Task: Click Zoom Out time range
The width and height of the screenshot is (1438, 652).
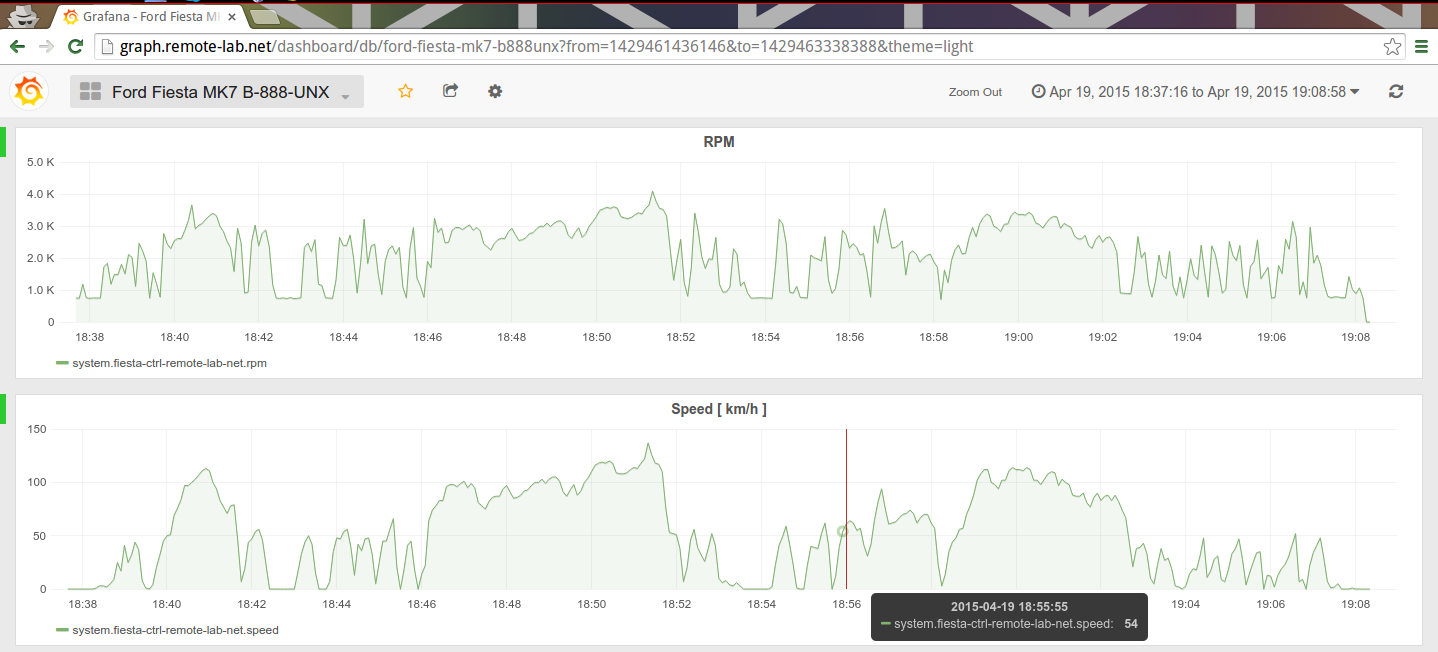Action: (975, 92)
